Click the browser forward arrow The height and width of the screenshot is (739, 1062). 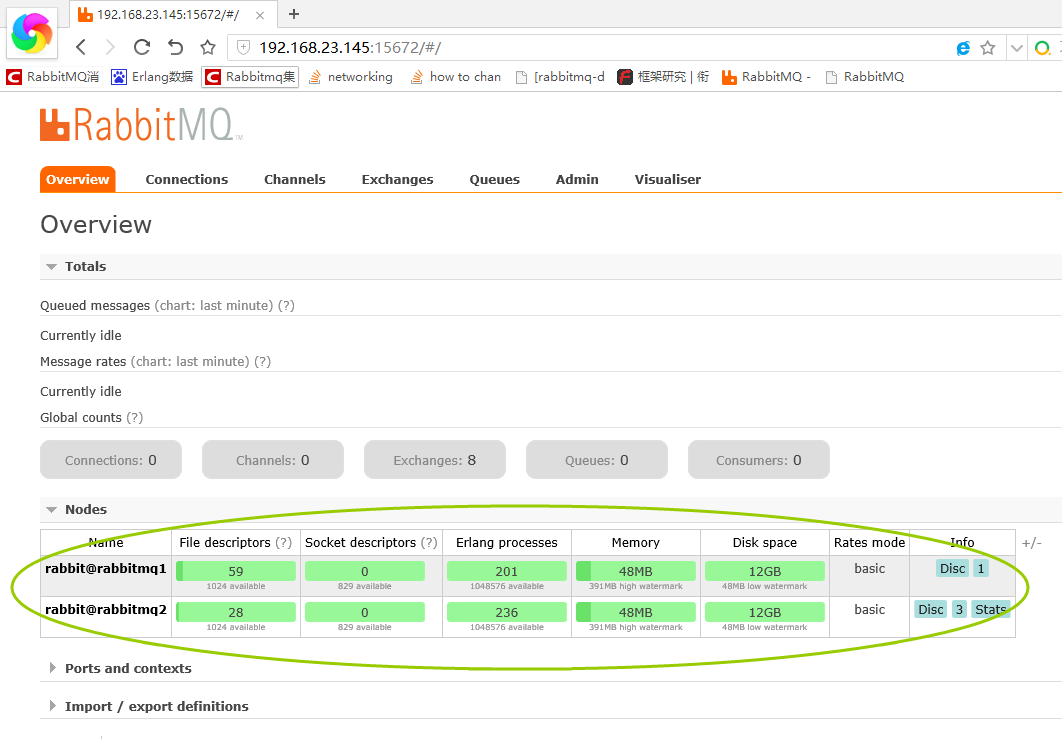(110, 47)
